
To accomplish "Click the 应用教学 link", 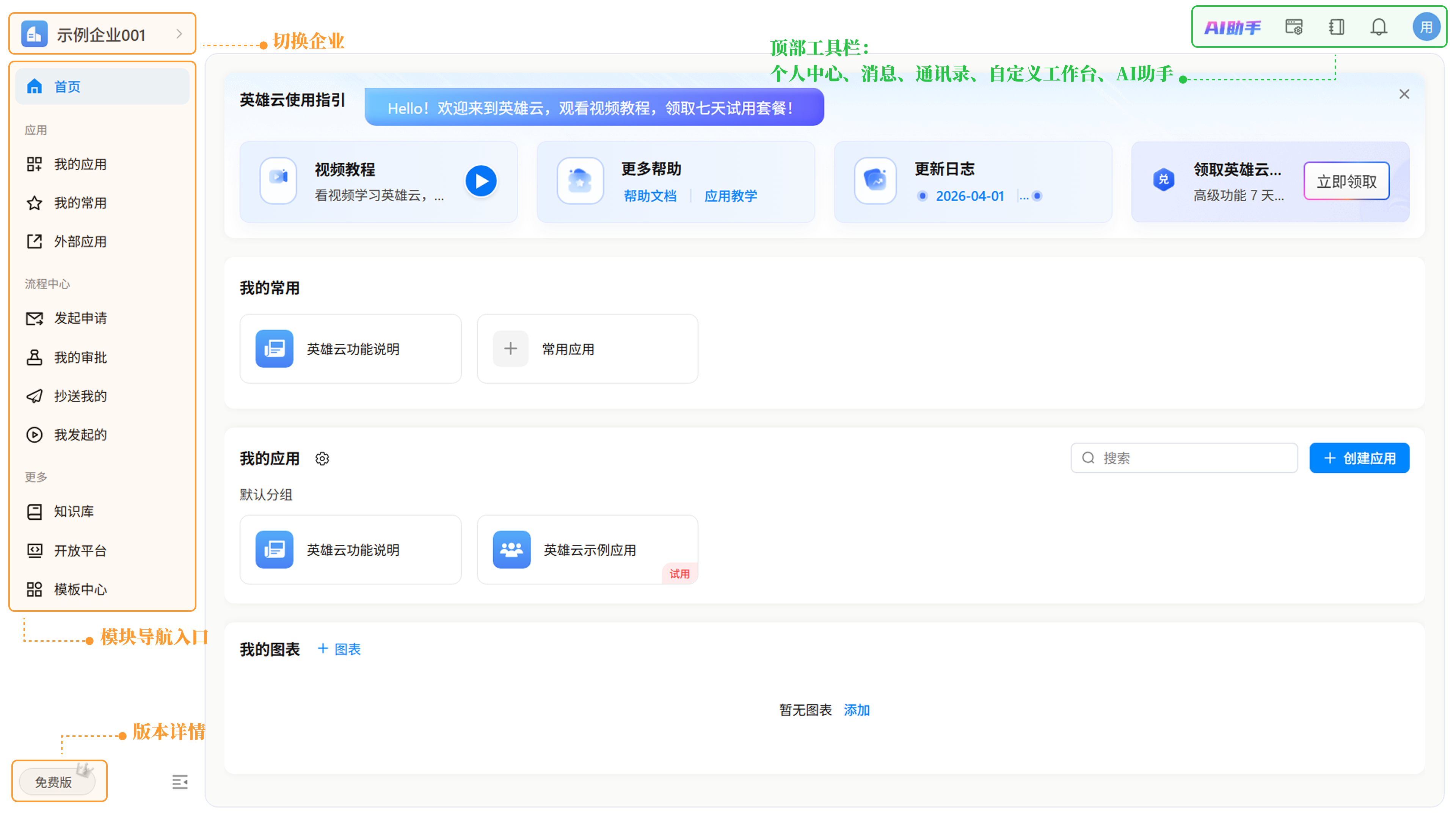I will [x=730, y=196].
